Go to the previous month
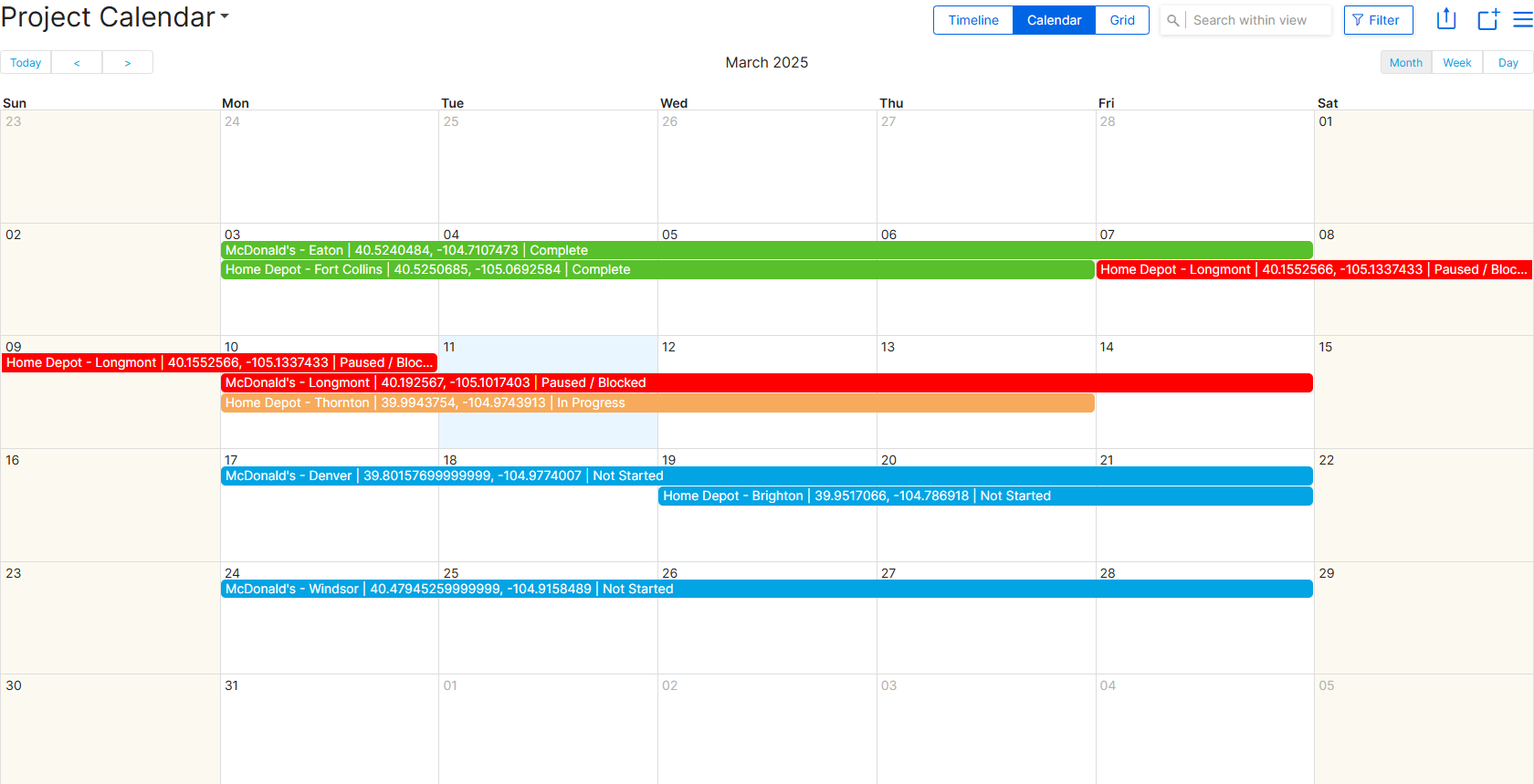Image resolution: width=1534 pixels, height=784 pixels. (x=77, y=63)
